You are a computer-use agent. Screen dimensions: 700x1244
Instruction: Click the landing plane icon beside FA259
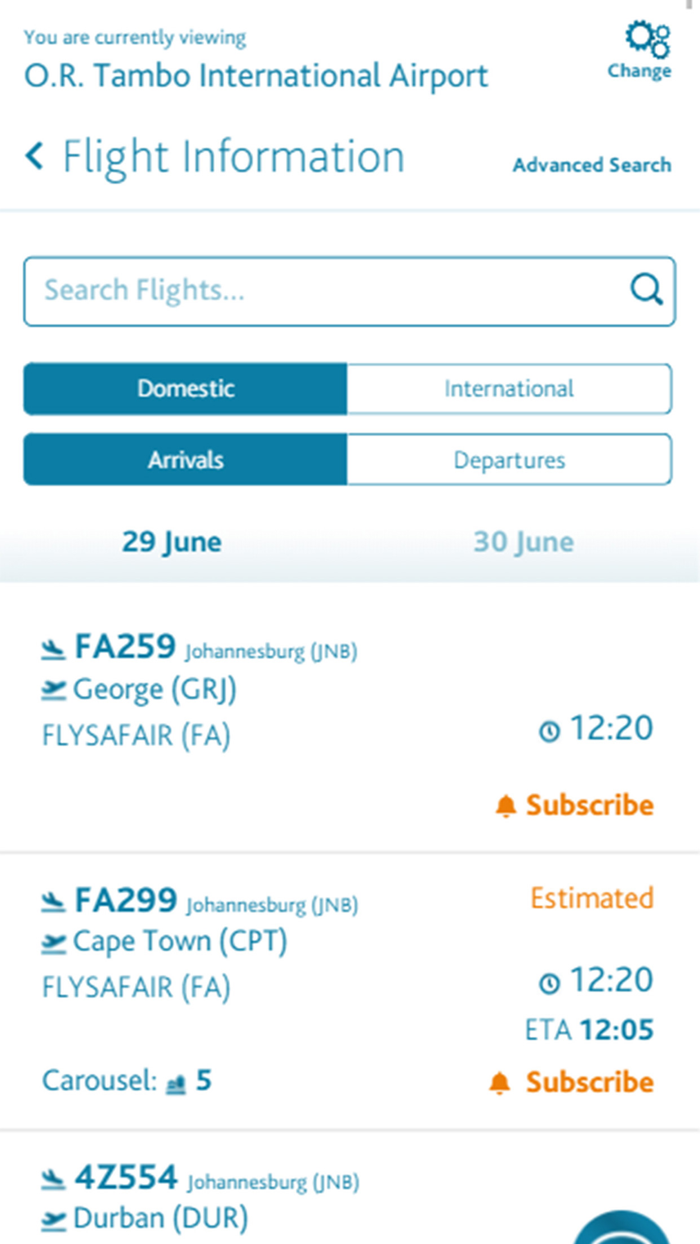coord(53,649)
